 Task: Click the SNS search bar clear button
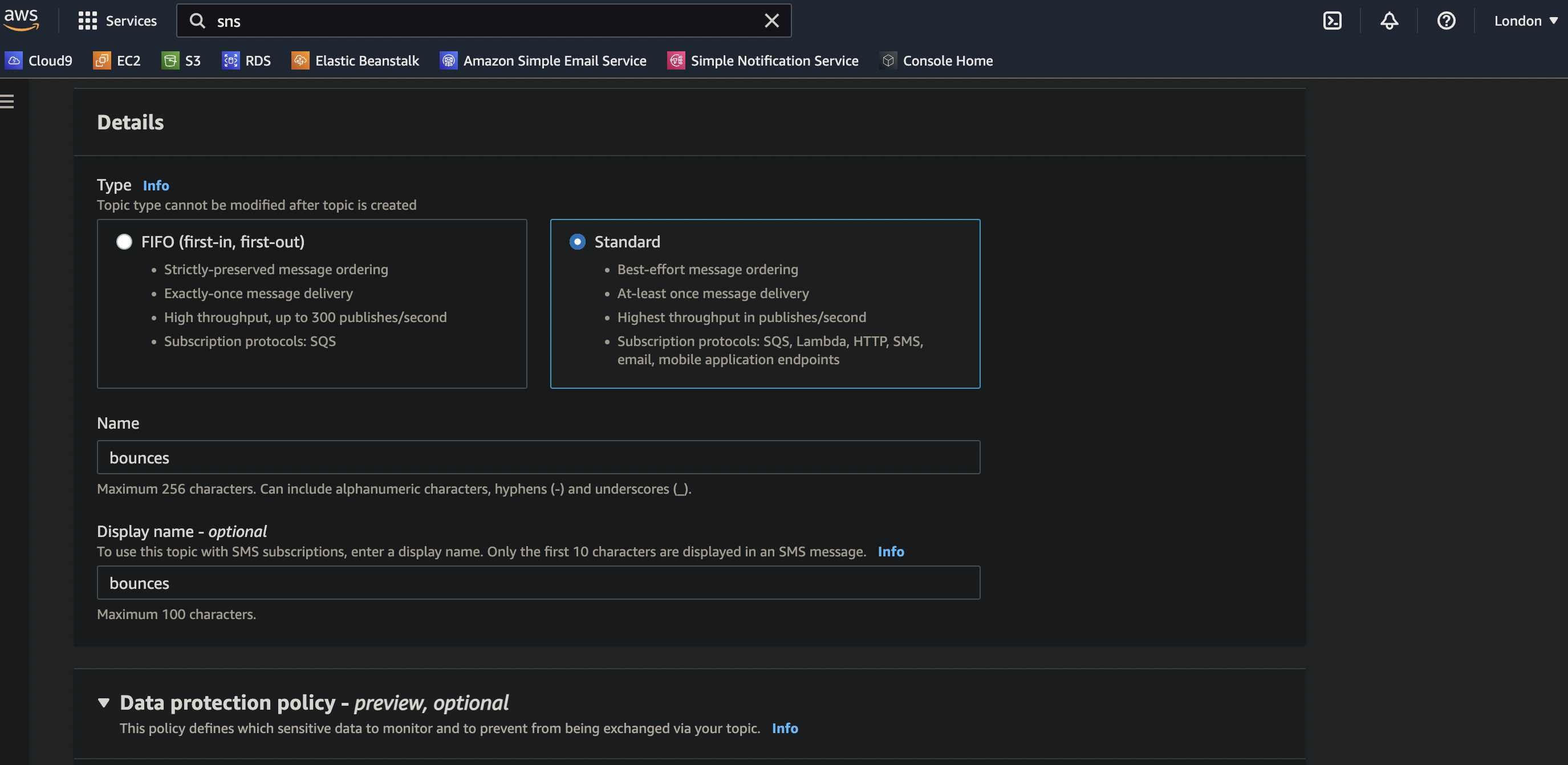pos(770,20)
